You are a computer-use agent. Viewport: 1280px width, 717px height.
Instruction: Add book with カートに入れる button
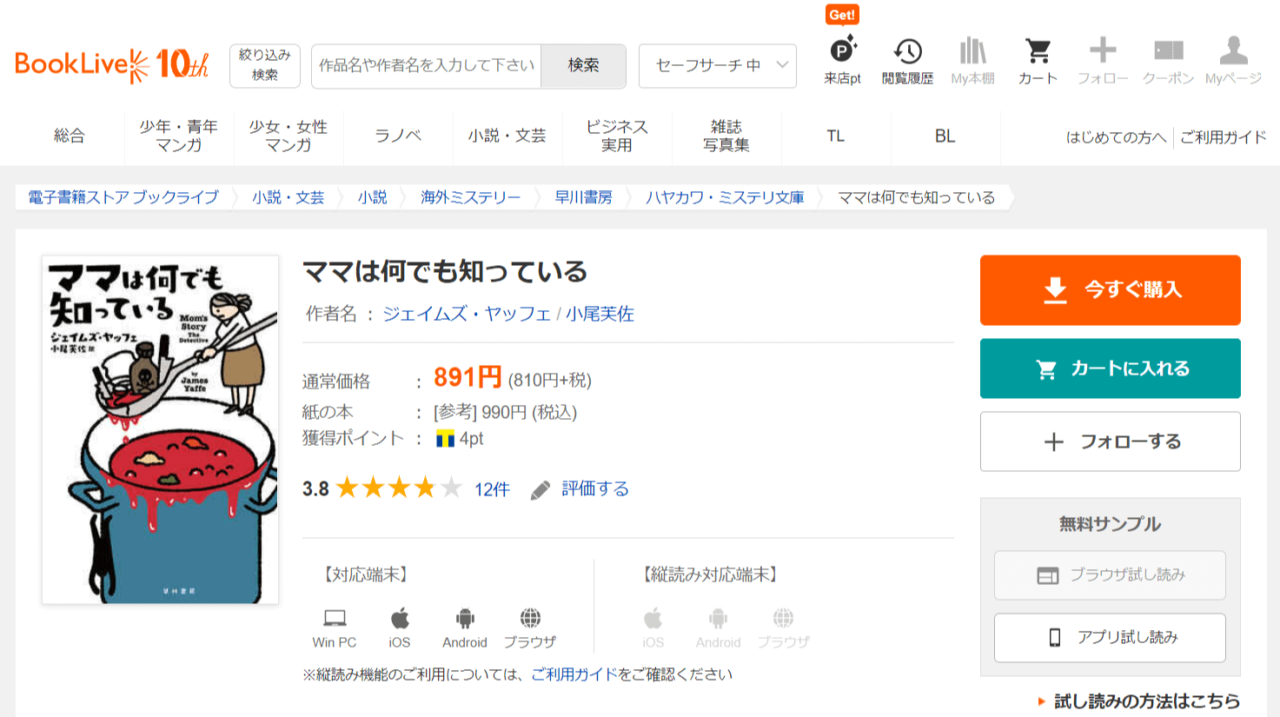1110,368
